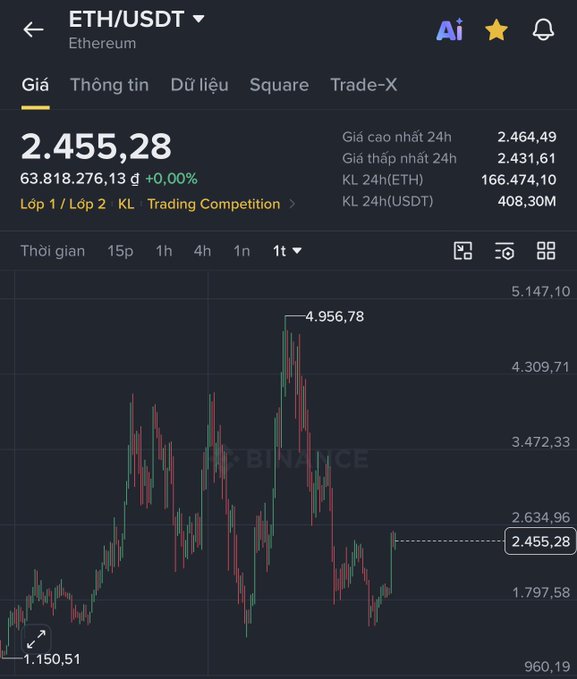Open the grid layout options icon

point(546,251)
